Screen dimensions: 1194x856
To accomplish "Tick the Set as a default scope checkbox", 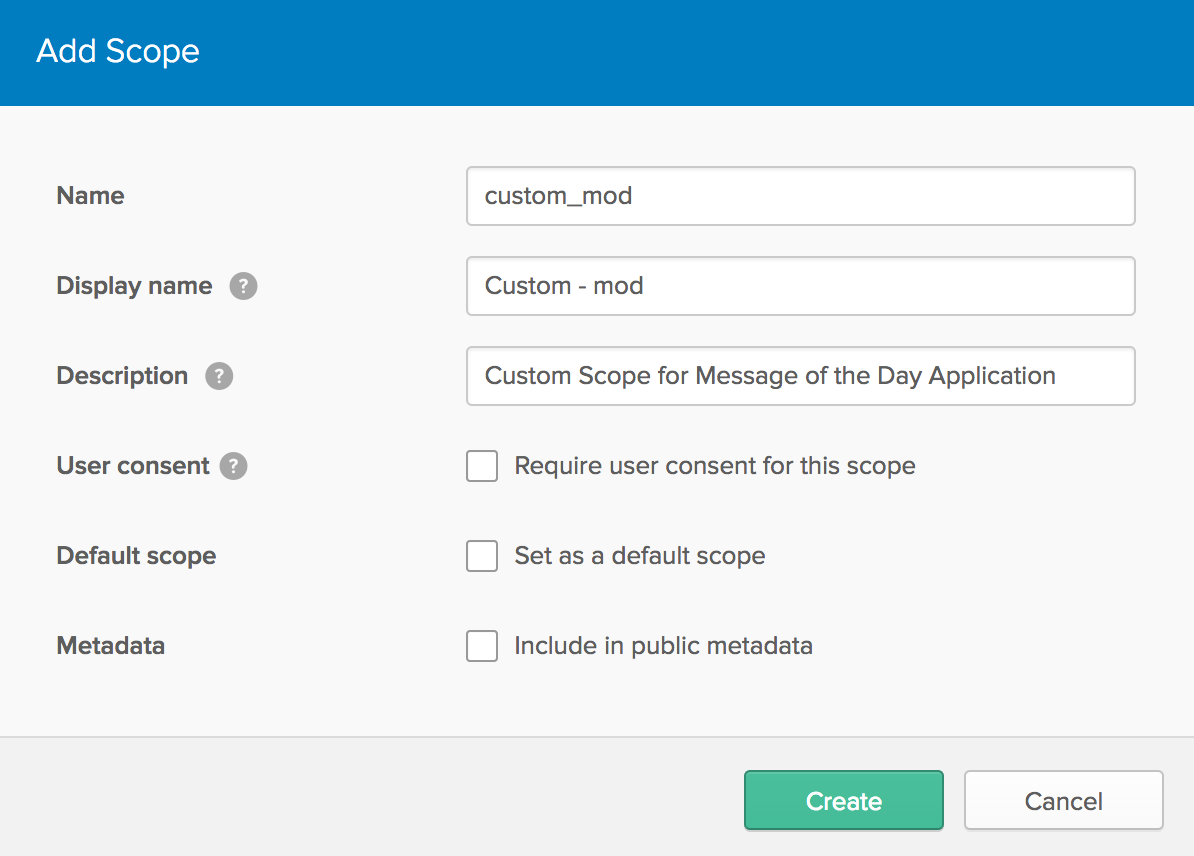I will pos(482,556).
